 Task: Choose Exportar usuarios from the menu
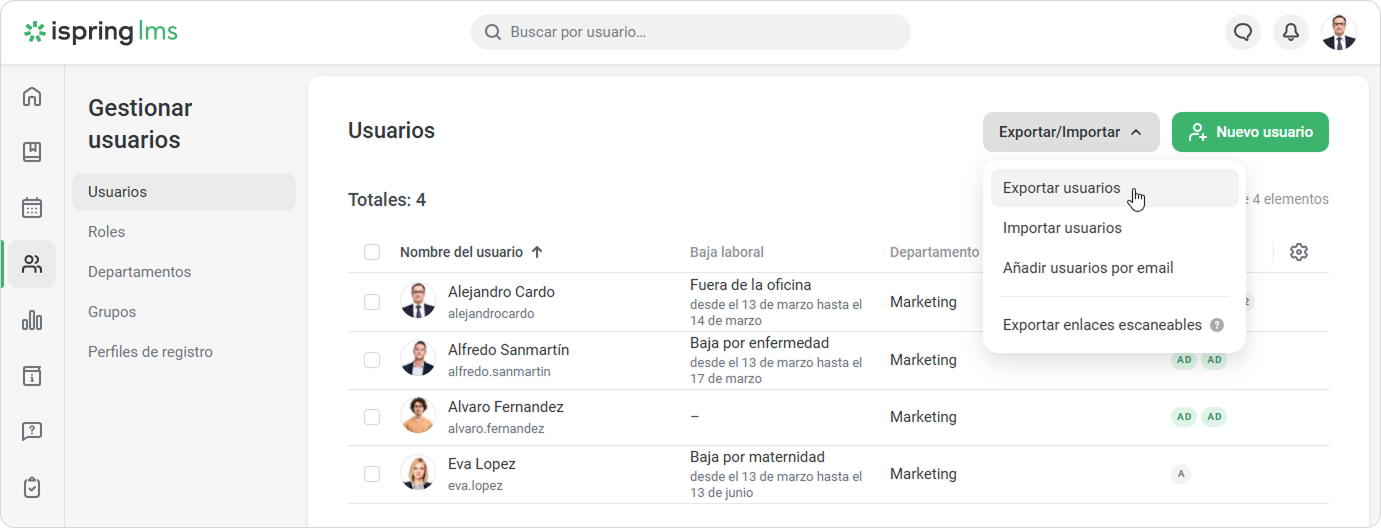pyautogui.click(x=1061, y=188)
